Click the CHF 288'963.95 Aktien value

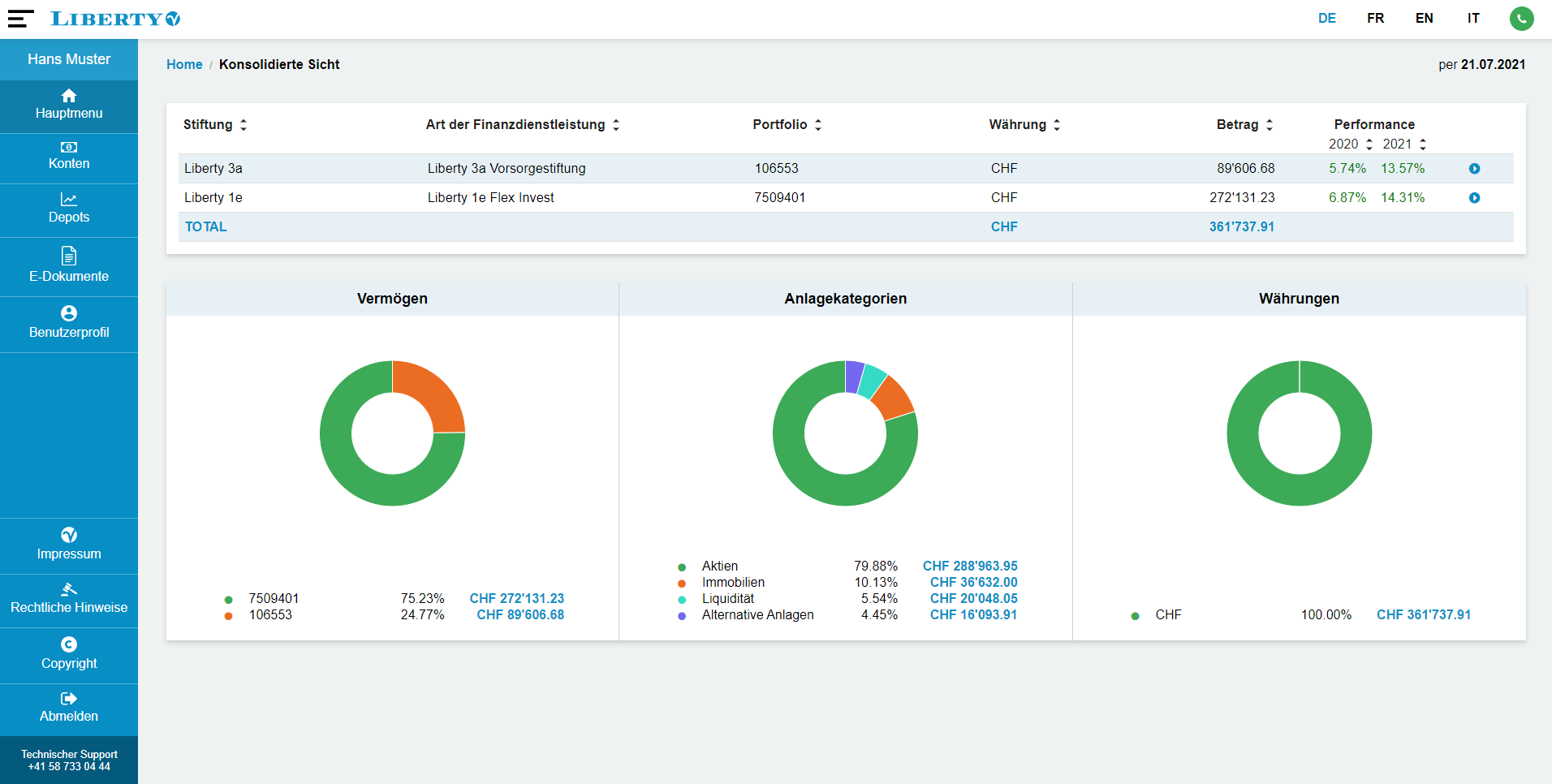click(x=970, y=566)
